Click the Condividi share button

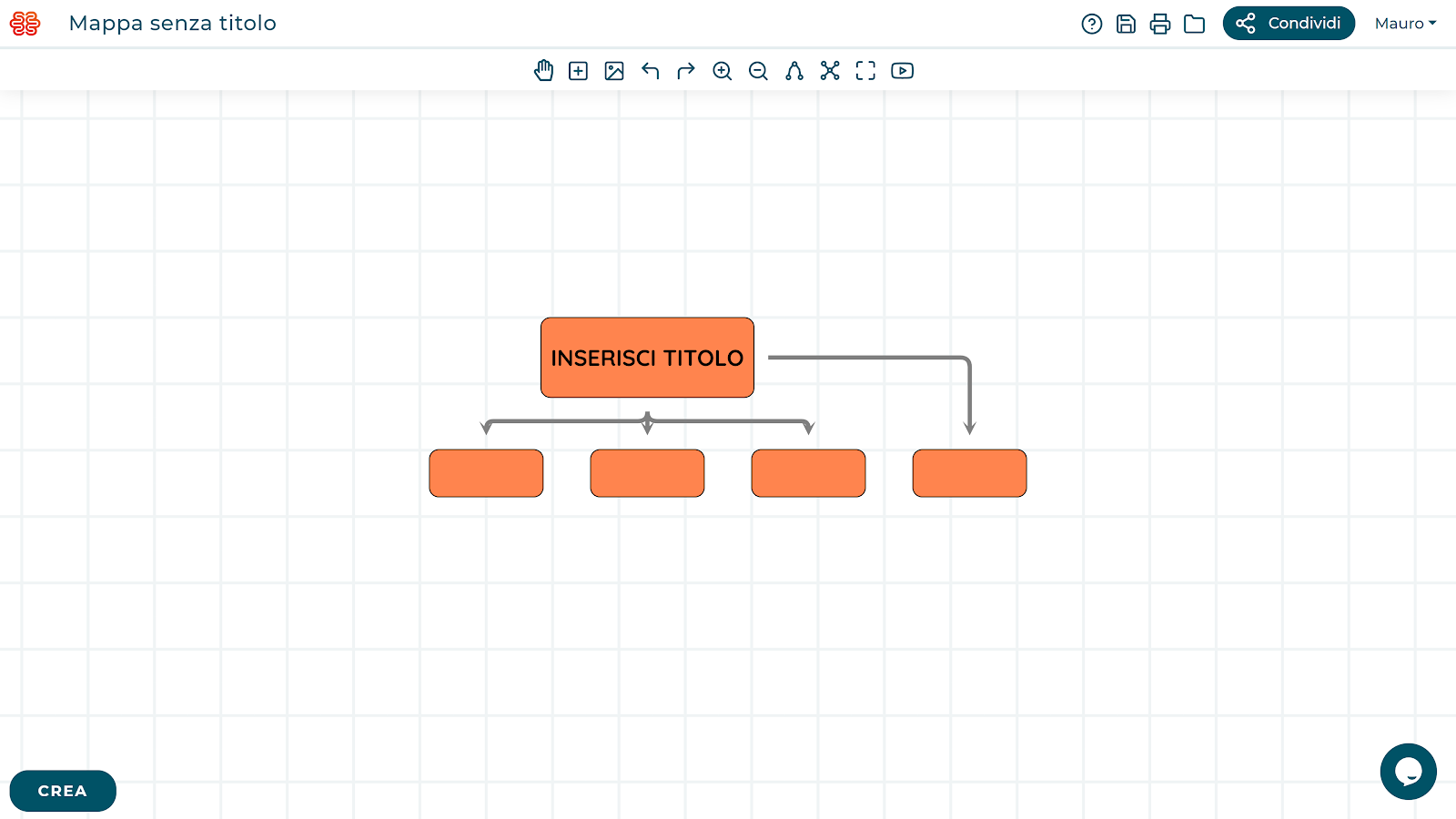tap(1289, 24)
